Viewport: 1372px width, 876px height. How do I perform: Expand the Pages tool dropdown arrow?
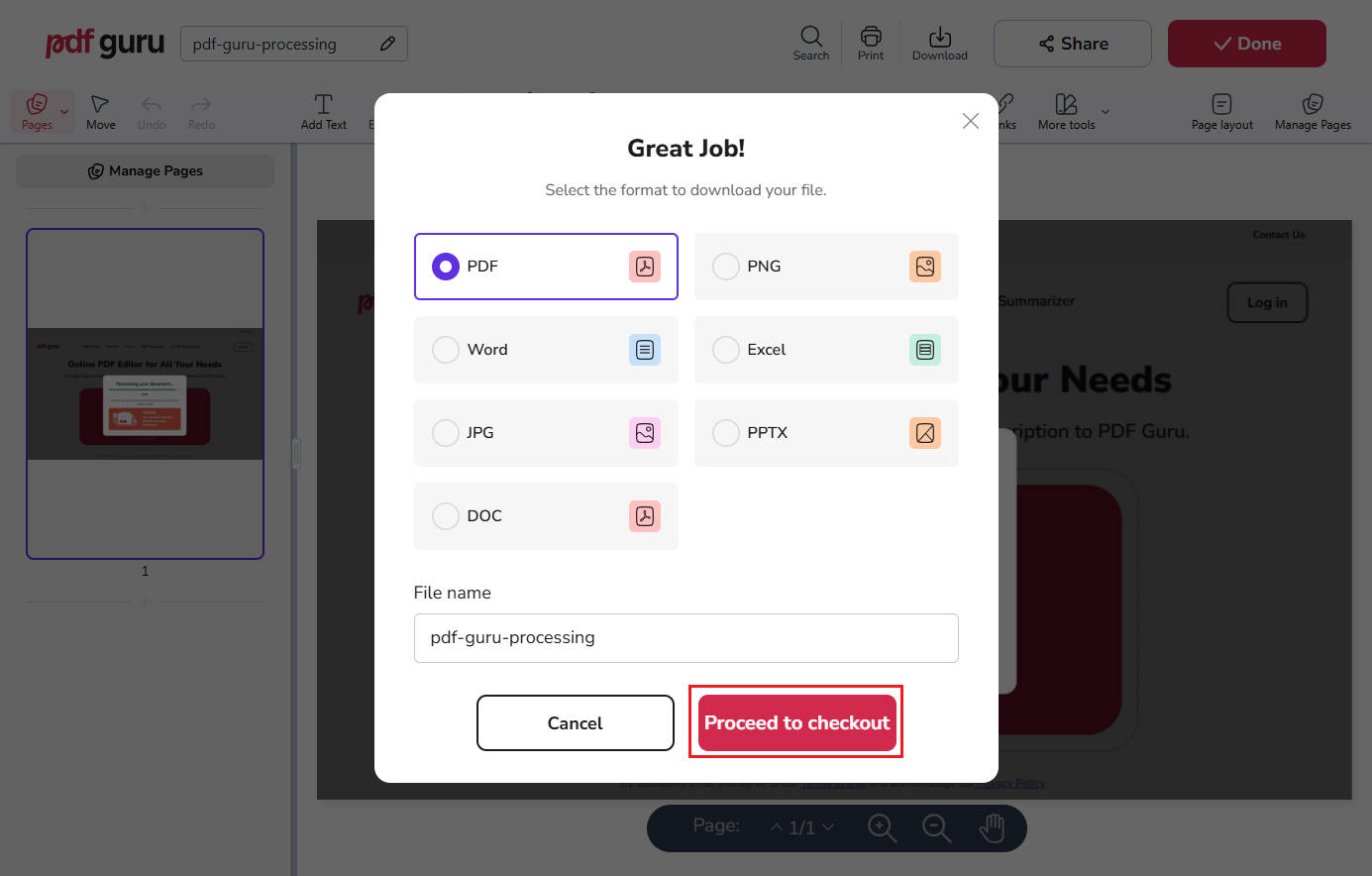click(64, 112)
